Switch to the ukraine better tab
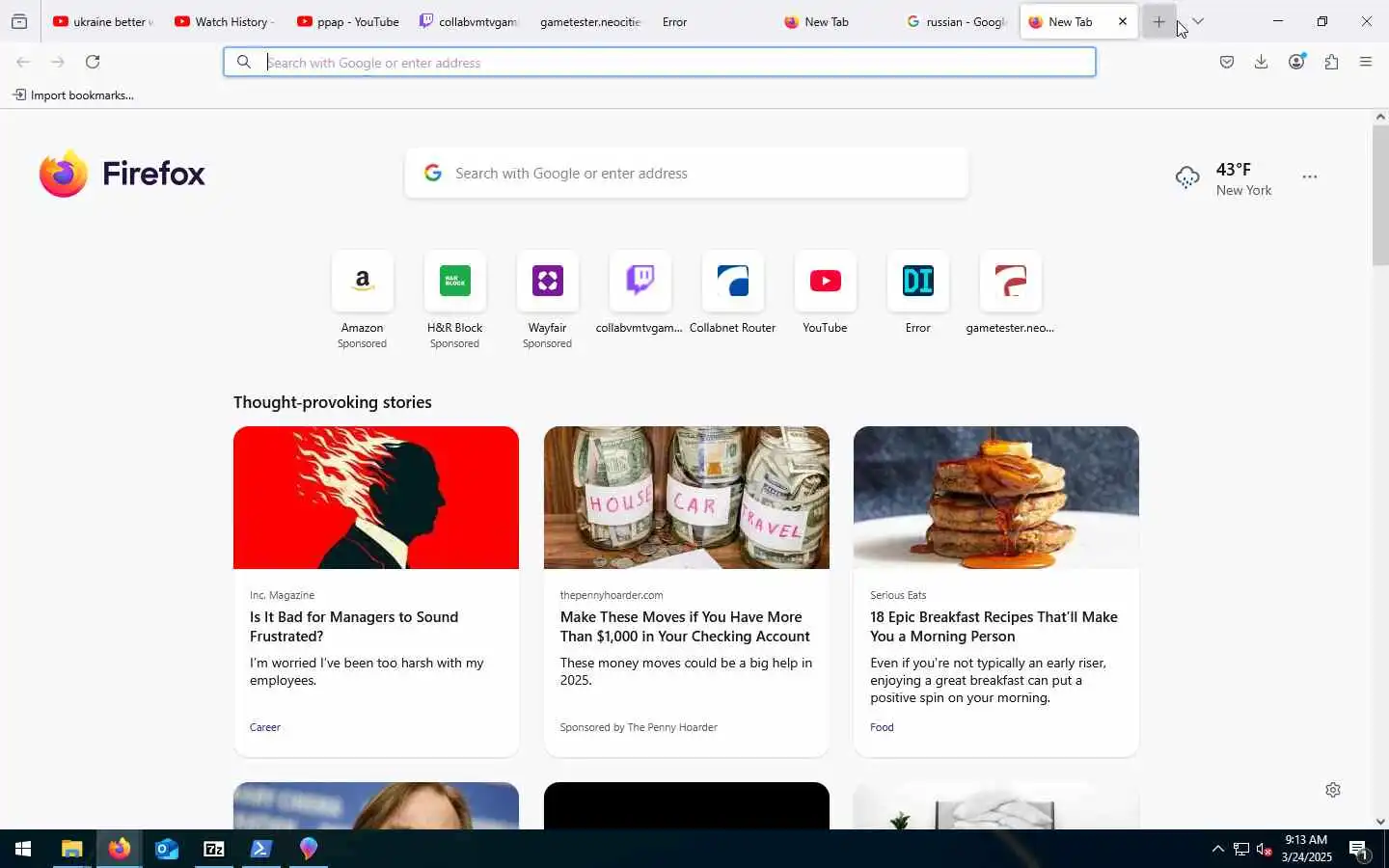Image resolution: width=1389 pixels, height=868 pixels. coord(103,21)
